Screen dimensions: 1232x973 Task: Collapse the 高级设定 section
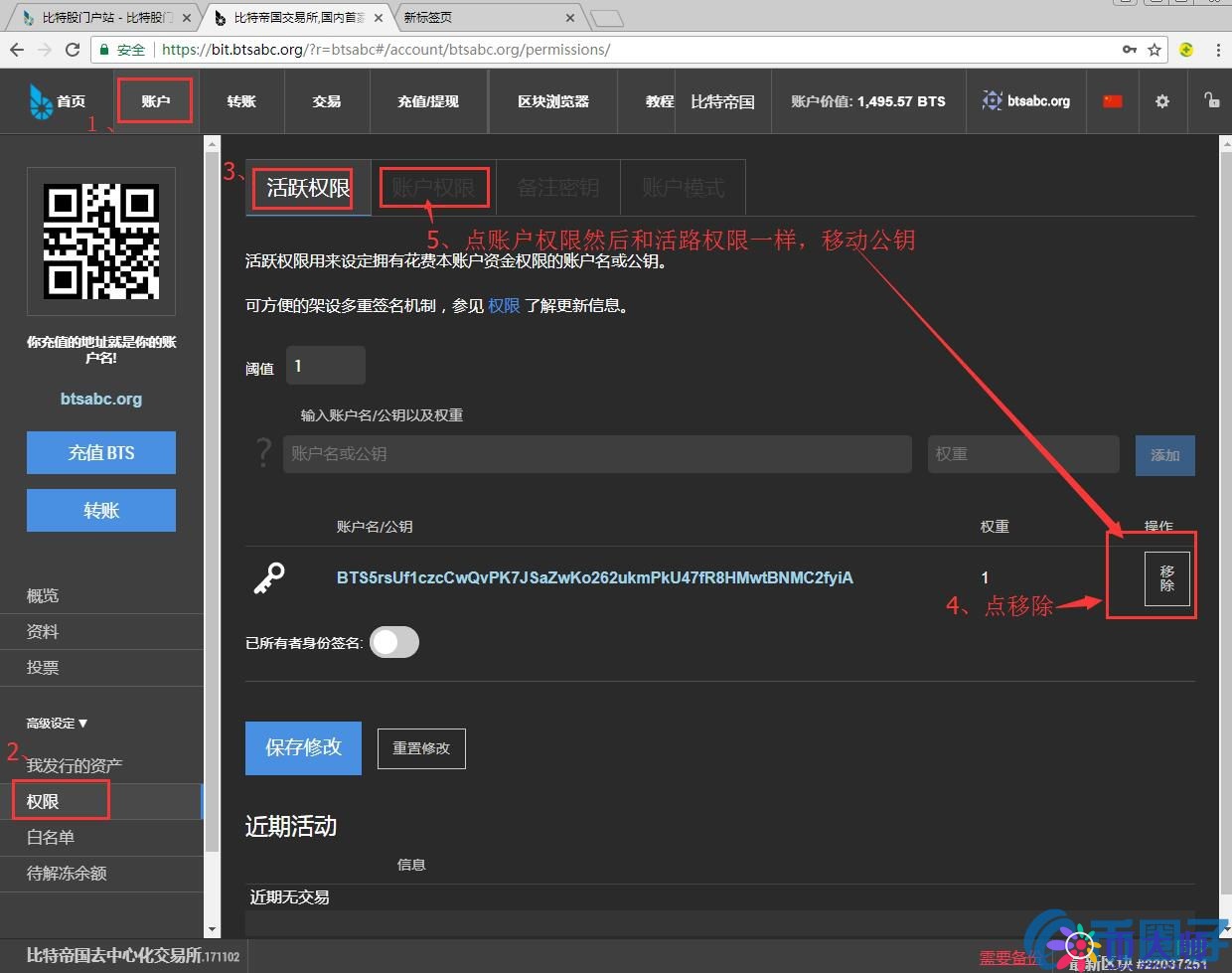click(x=57, y=723)
